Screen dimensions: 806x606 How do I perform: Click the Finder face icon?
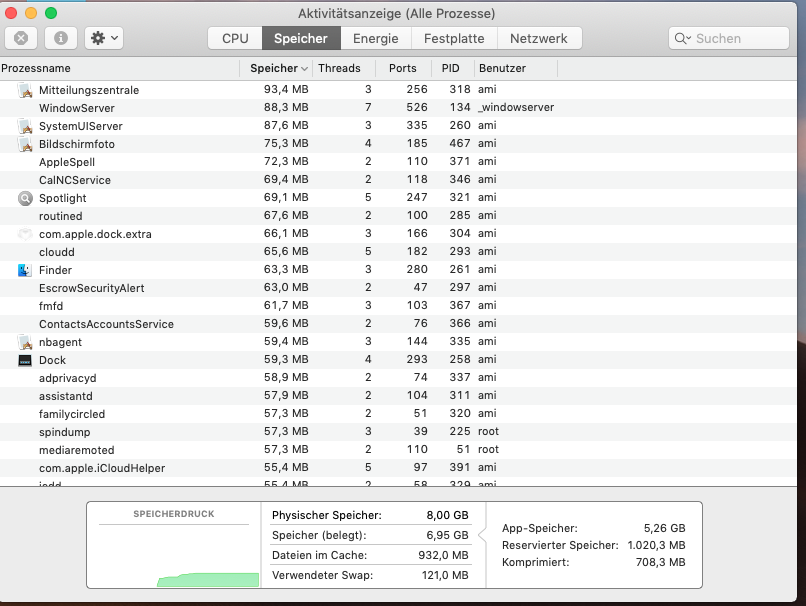tap(25, 270)
